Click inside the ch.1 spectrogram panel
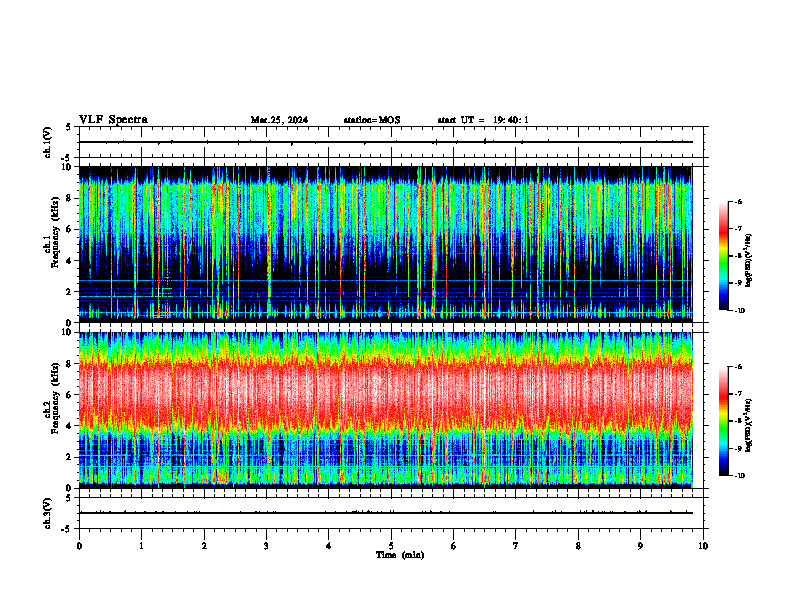Screen dimensions: 792x612 pos(385,244)
